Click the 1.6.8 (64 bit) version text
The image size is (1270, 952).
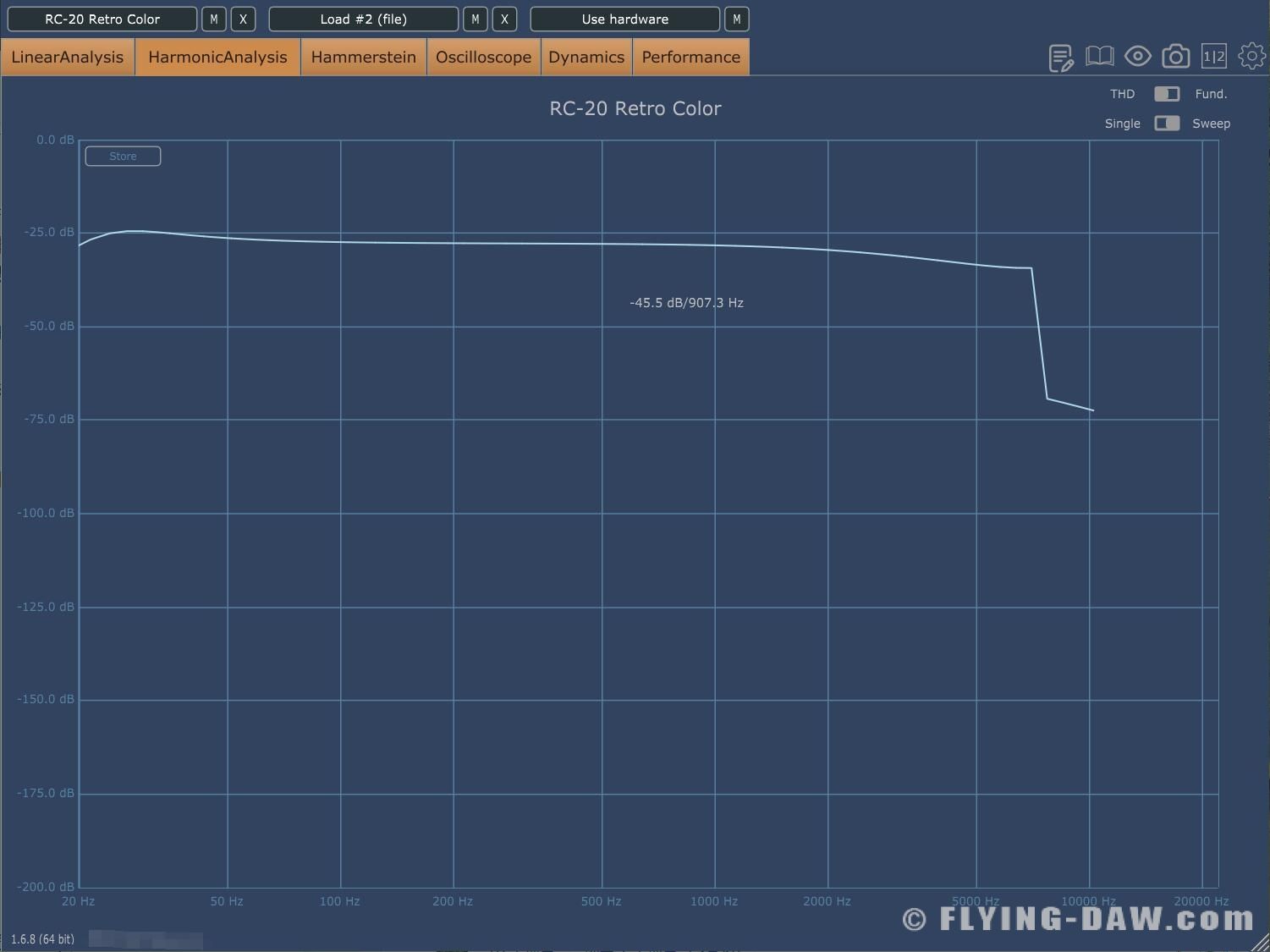pos(42,939)
